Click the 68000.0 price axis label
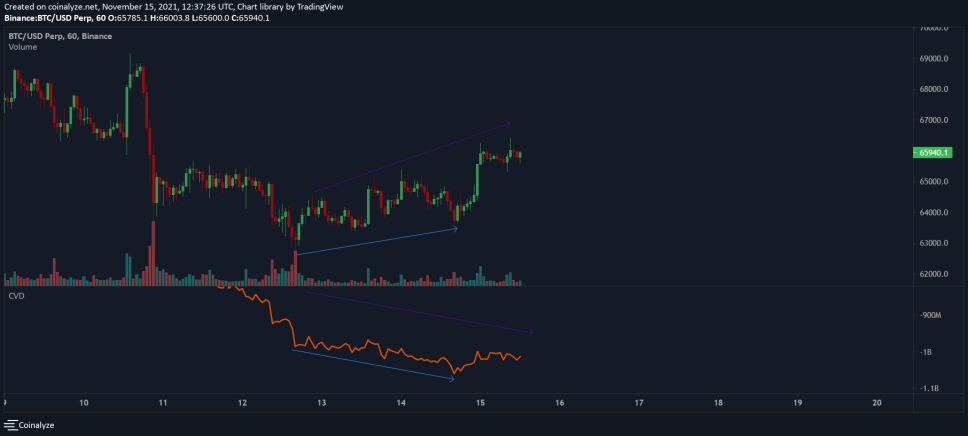 934,90
